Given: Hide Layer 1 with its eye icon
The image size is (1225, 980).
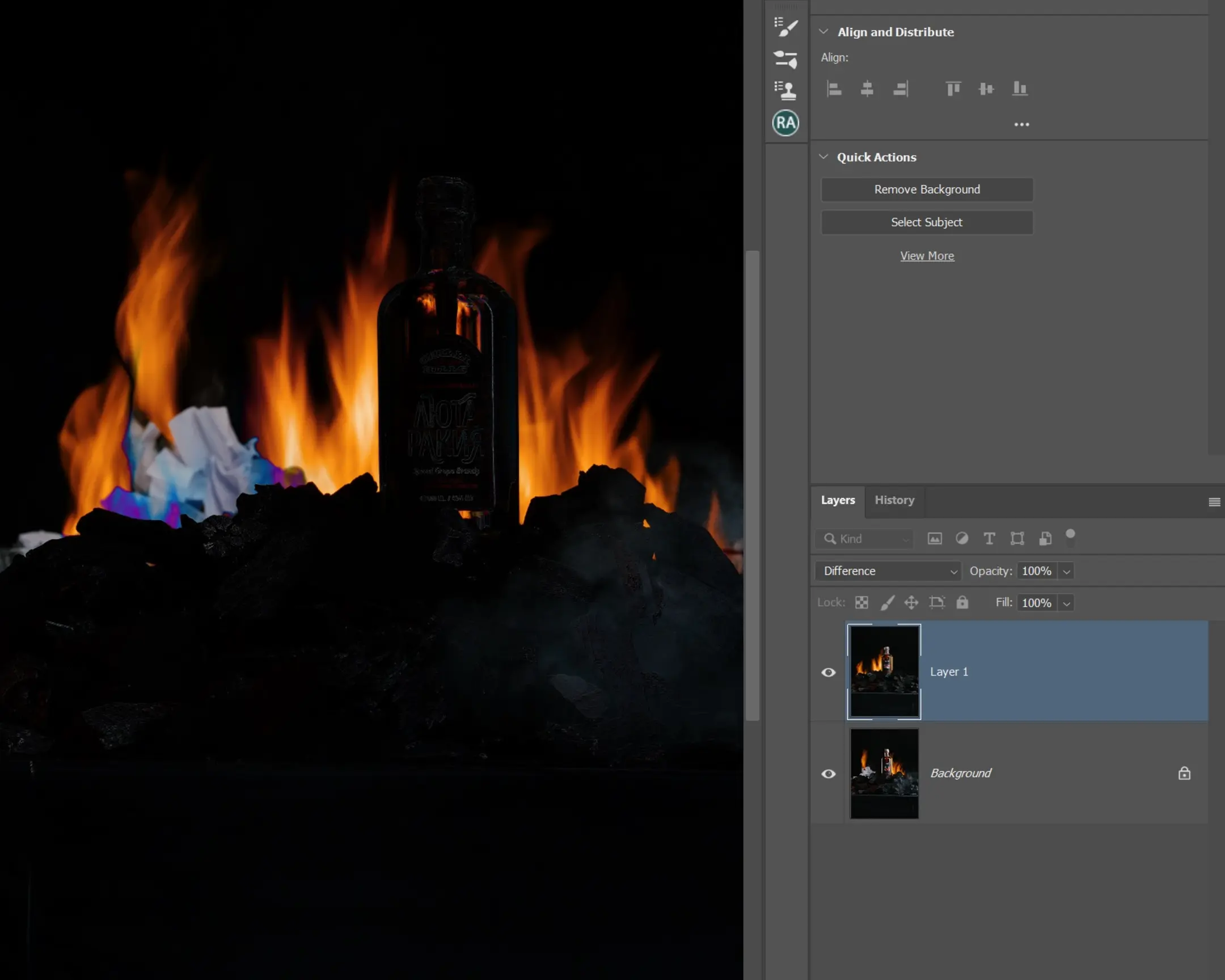Looking at the screenshot, I should pyautogui.click(x=829, y=673).
